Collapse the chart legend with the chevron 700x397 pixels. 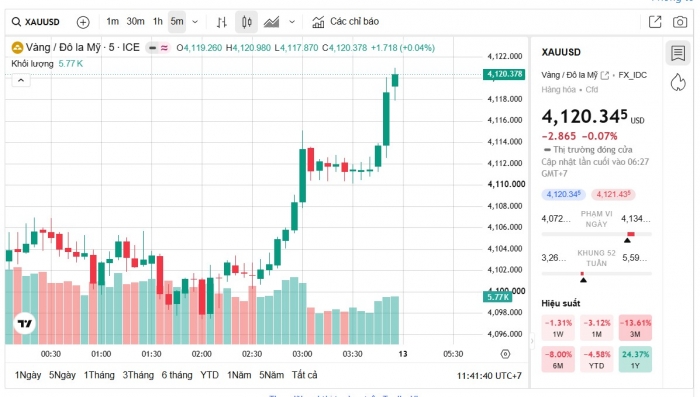point(21,81)
